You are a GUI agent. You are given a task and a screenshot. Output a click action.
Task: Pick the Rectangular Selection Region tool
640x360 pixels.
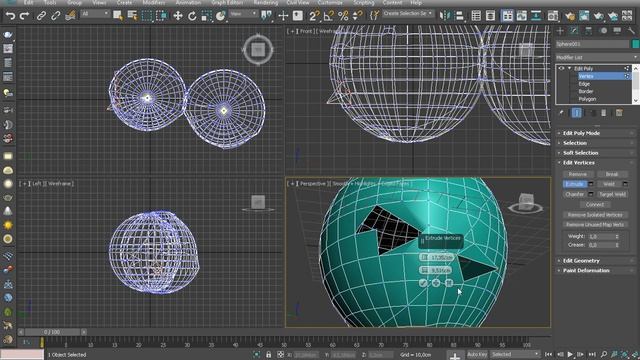147,16
